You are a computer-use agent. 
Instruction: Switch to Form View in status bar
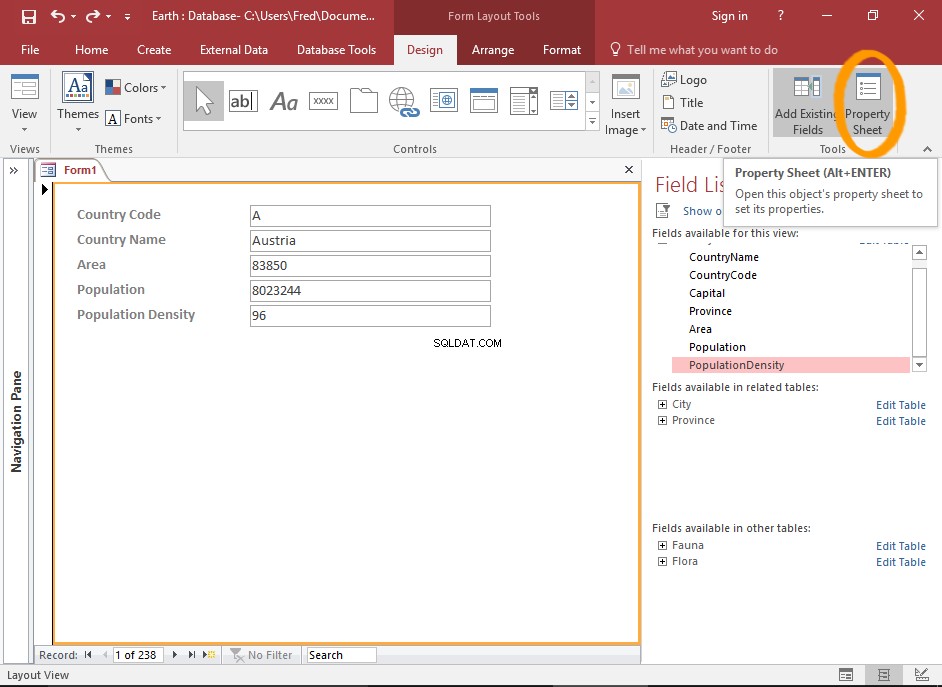coord(845,675)
